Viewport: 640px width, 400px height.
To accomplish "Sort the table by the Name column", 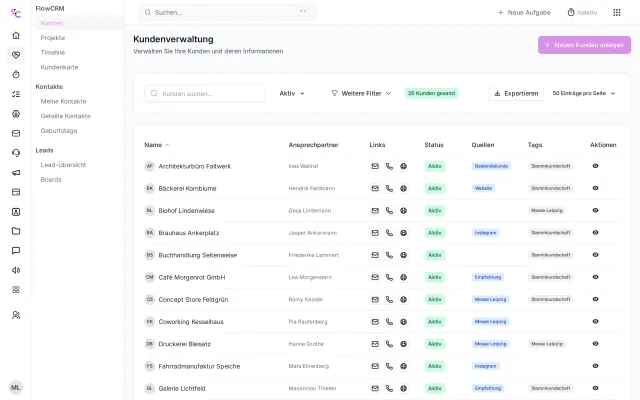I will pos(156,145).
